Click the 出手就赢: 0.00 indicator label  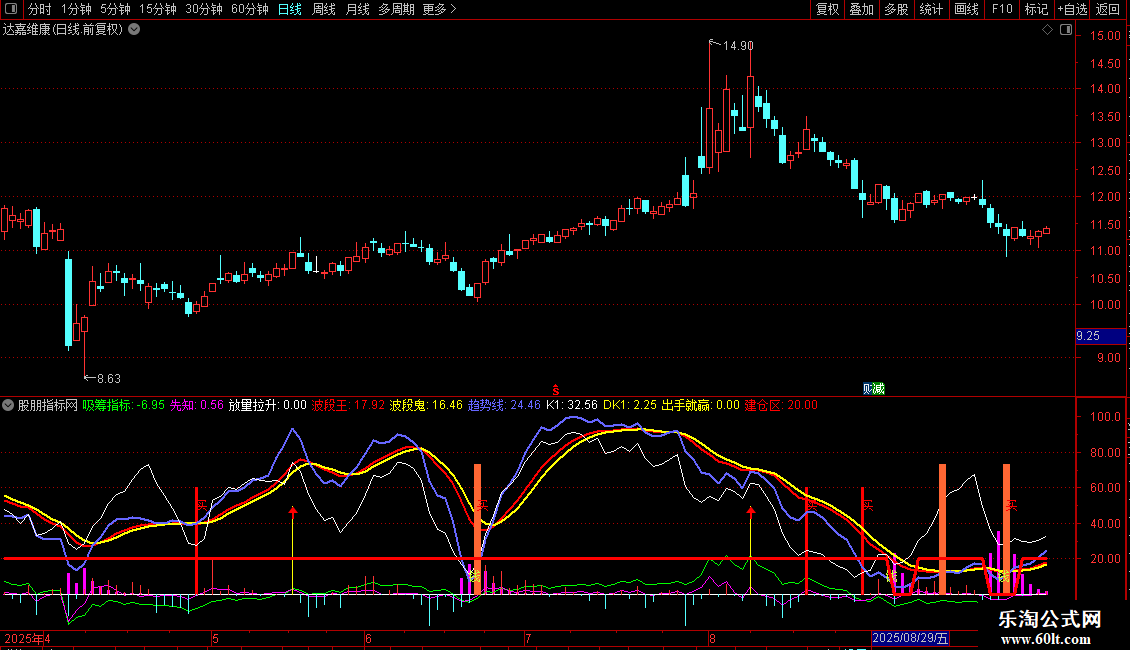tap(700, 405)
